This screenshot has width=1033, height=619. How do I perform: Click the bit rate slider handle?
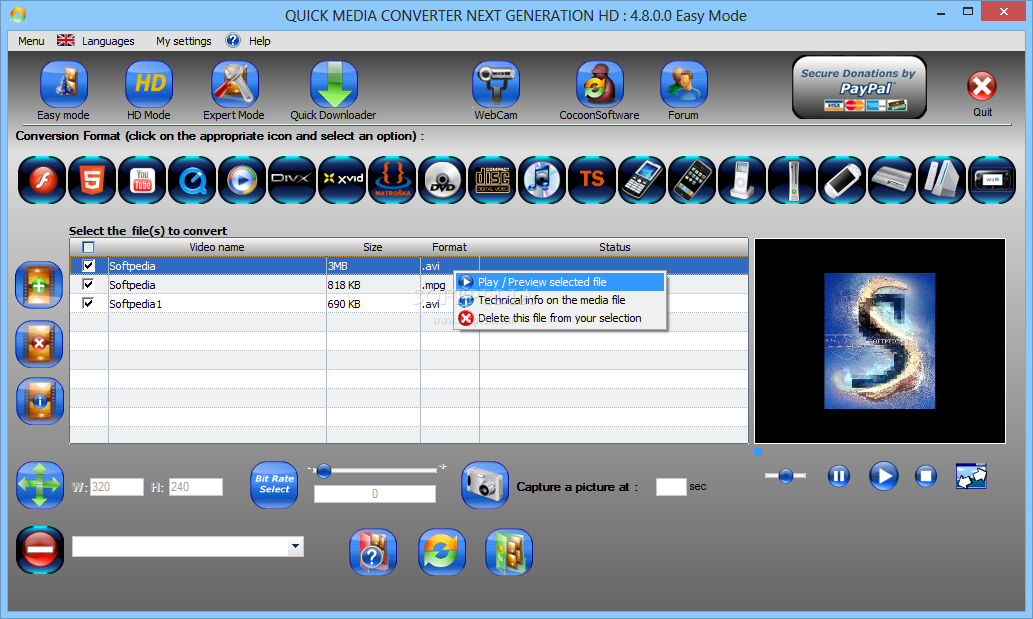pyautogui.click(x=323, y=470)
